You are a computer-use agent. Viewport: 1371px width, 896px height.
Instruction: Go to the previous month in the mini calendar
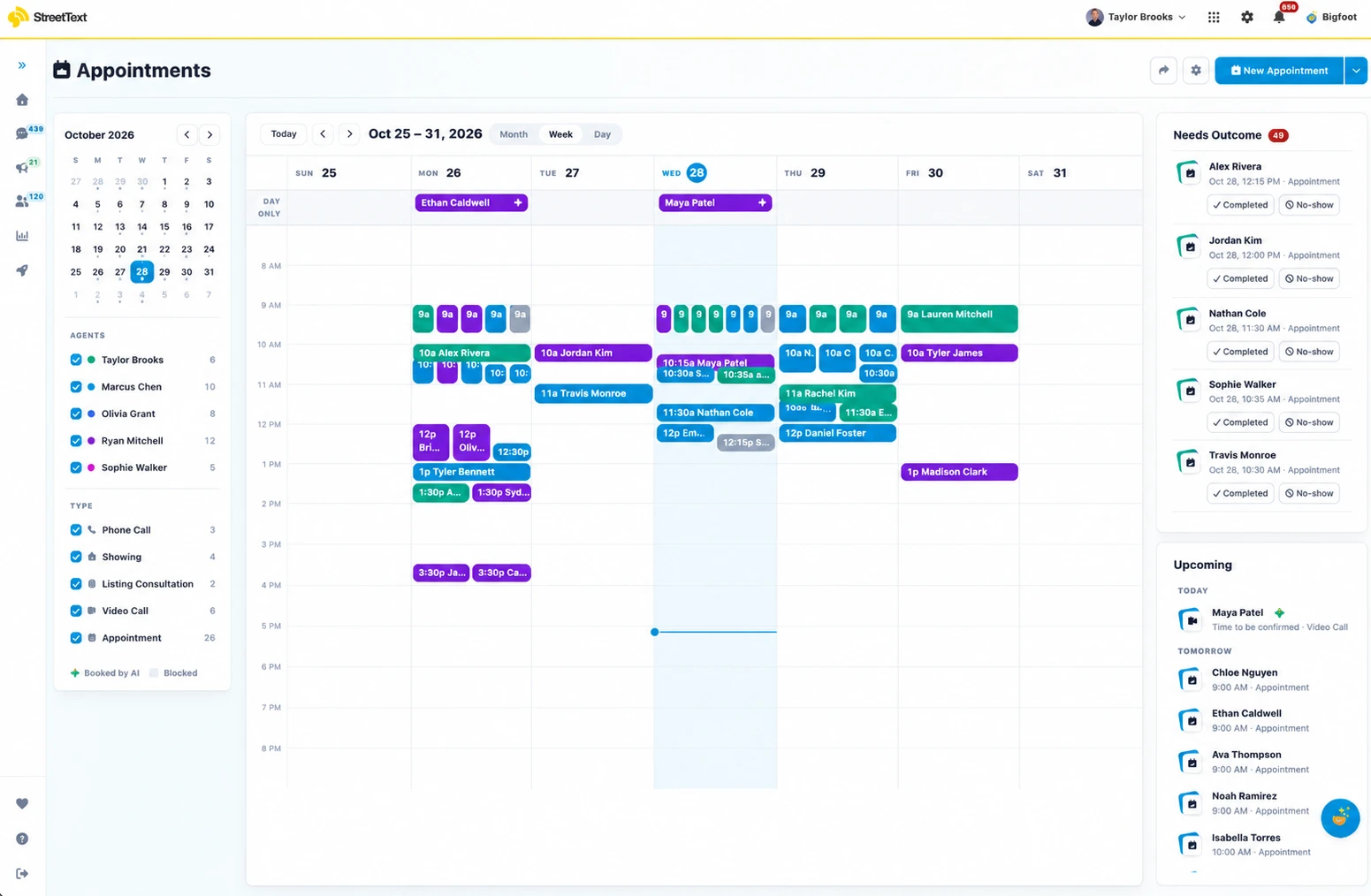click(187, 135)
